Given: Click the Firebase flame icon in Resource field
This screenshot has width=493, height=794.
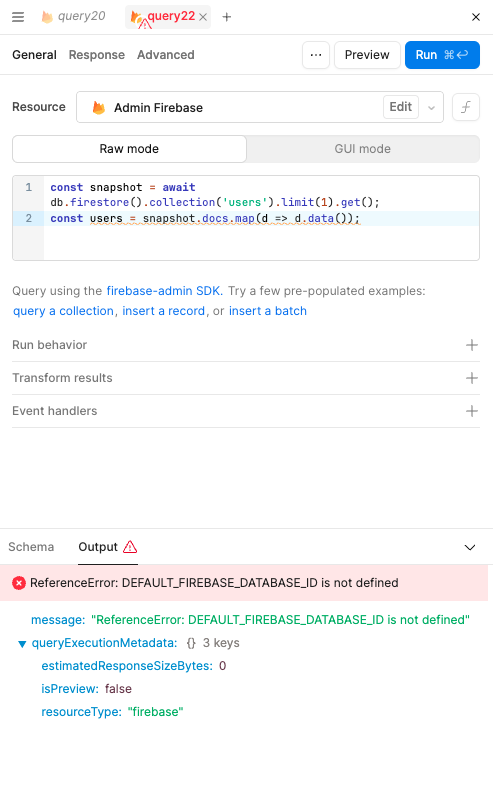Looking at the screenshot, I should pyautogui.click(x=99, y=107).
